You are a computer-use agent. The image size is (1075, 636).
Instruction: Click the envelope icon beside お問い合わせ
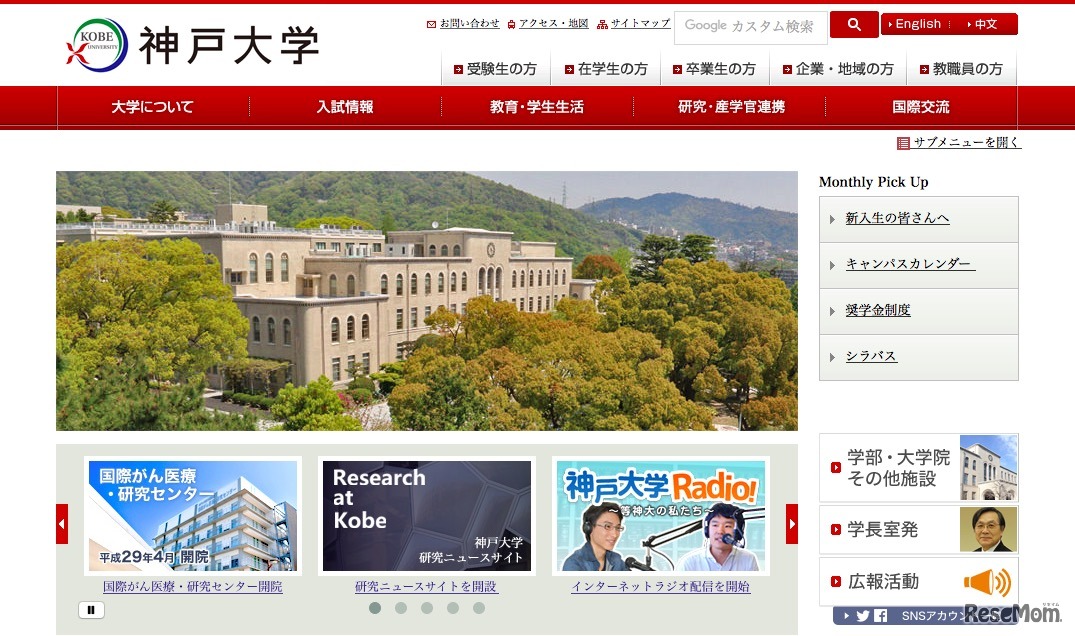(x=431, y=24)
